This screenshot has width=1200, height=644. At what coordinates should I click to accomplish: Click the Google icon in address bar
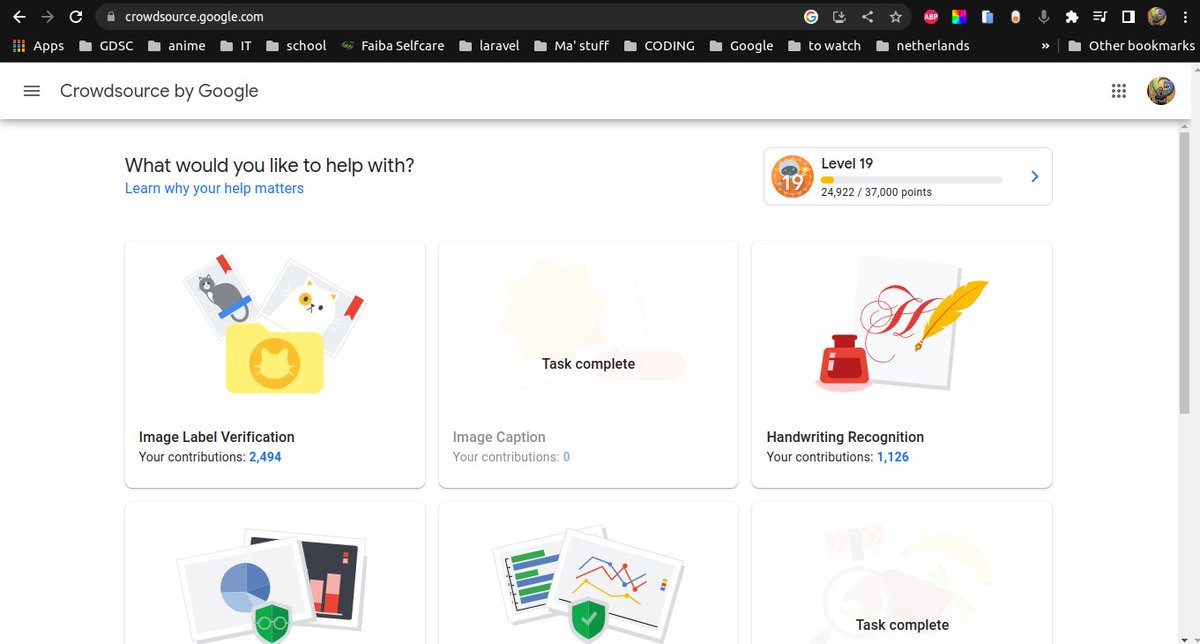tap(811, 17)
